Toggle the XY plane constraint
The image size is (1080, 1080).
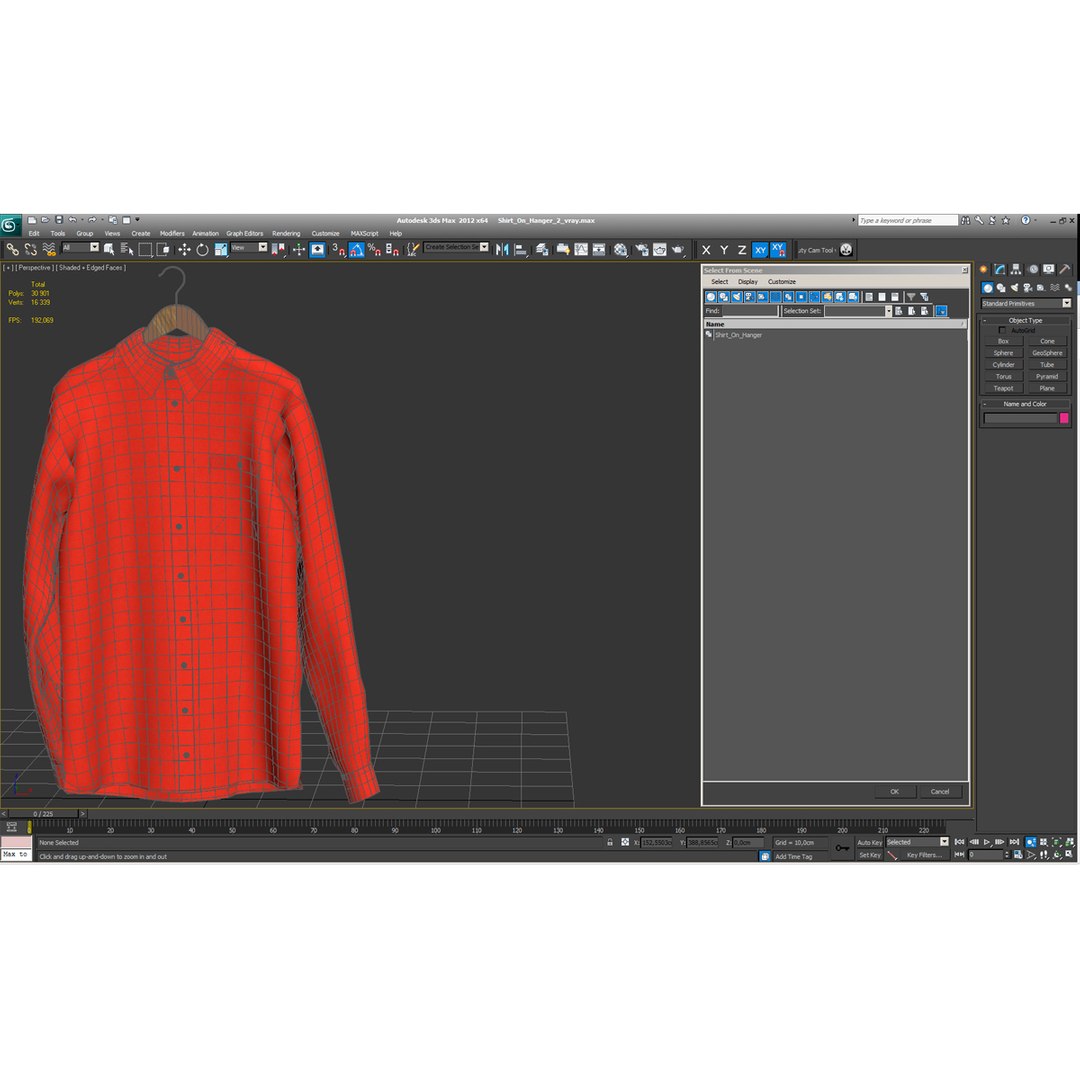point(760,250)
